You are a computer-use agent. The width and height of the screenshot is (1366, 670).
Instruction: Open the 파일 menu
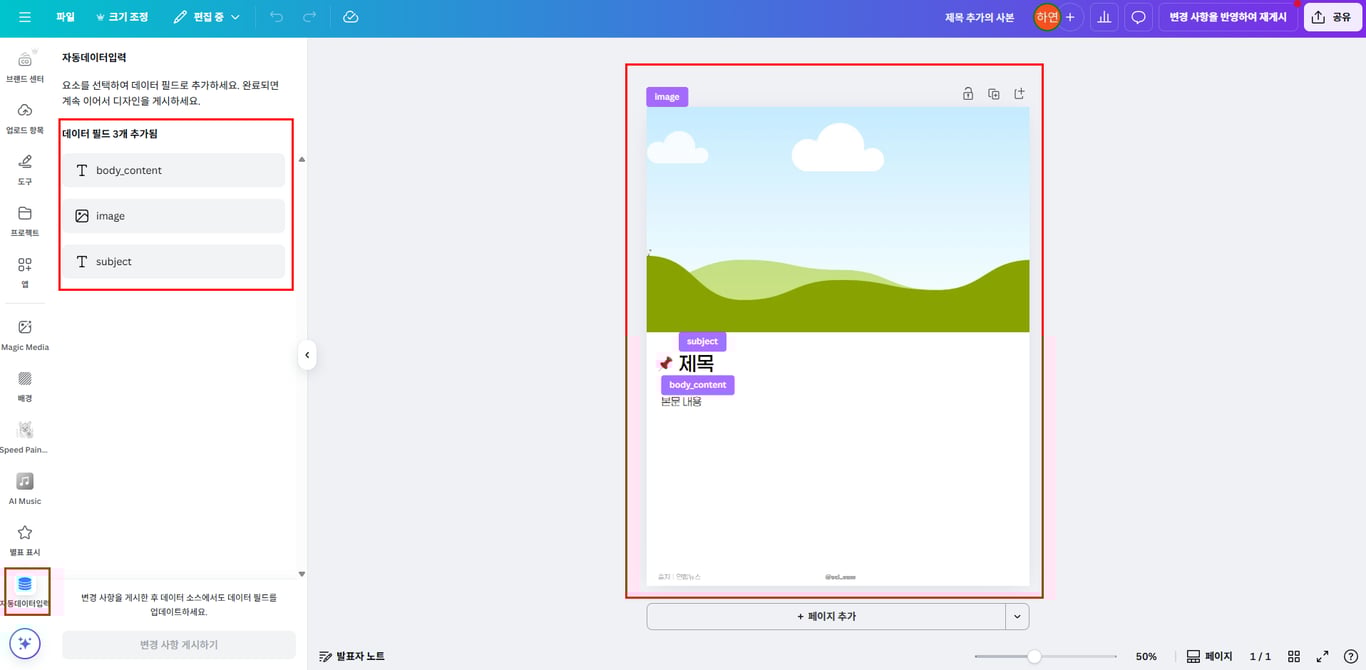[65, 17]
